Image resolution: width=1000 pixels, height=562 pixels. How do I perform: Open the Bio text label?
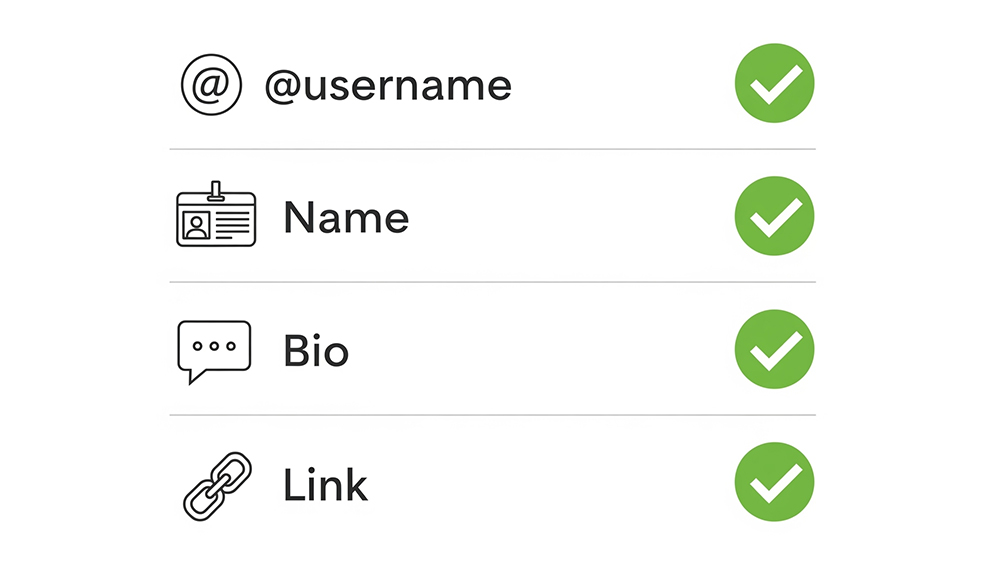316,351
